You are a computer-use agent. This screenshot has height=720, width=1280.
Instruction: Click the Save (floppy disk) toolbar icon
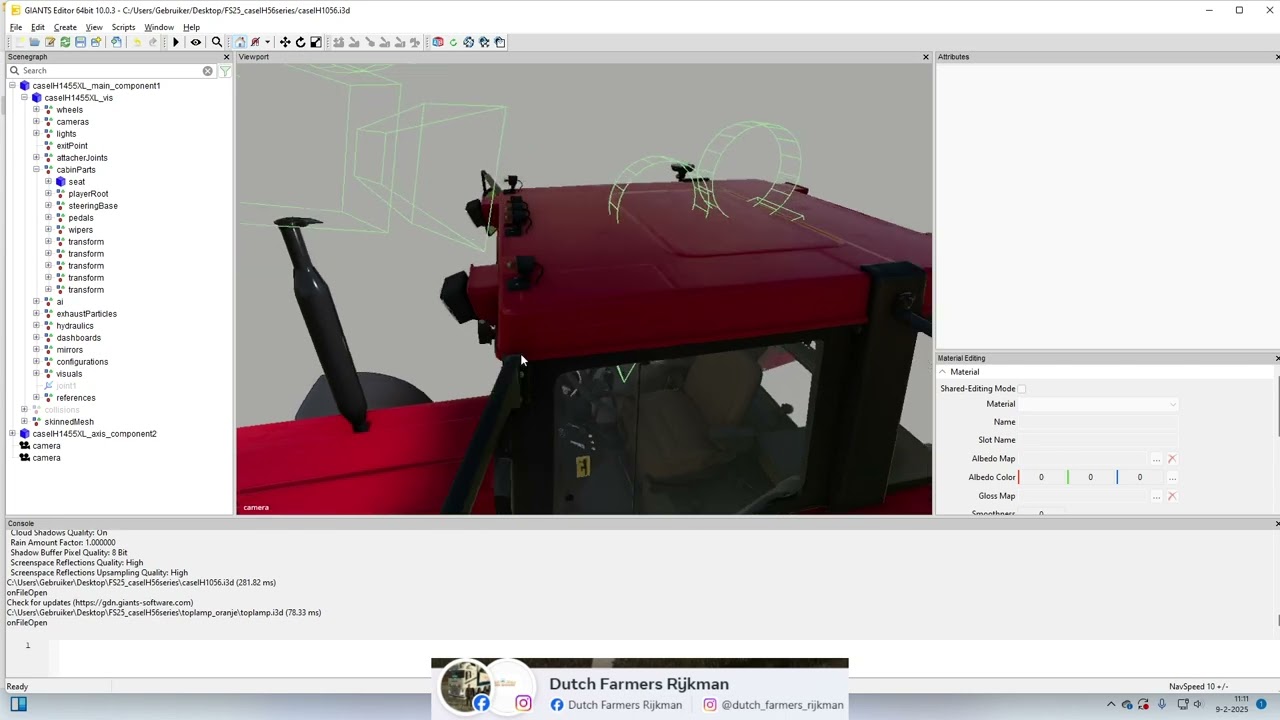click(x=81, y=42)
